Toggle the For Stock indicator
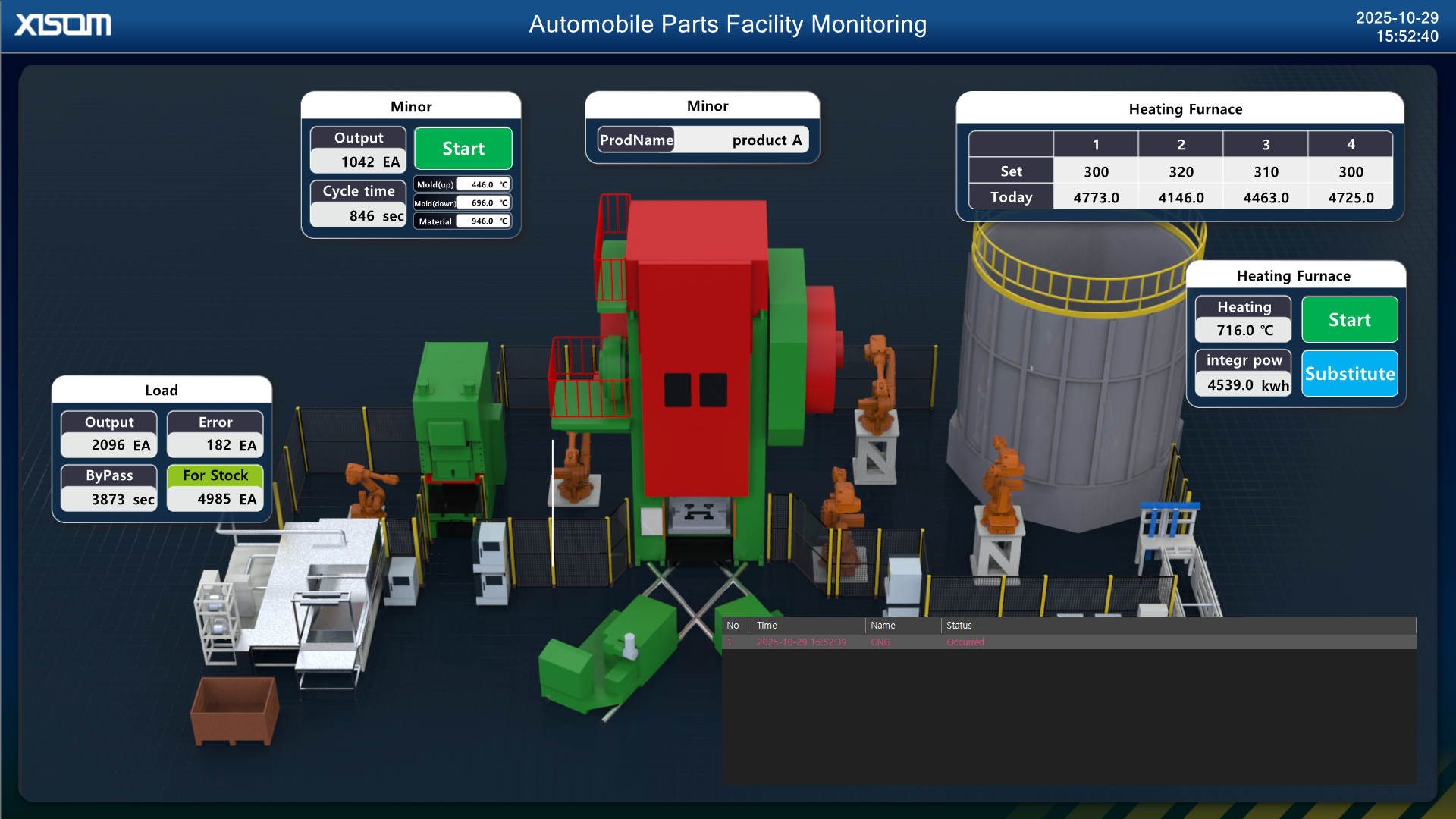The height and width of the screenshot is (819, 1456). tap(215, 475)
